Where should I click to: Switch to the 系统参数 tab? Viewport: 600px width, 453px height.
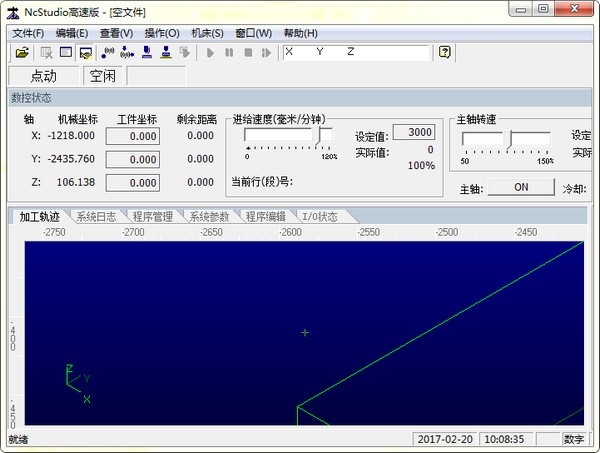(209, 217)
